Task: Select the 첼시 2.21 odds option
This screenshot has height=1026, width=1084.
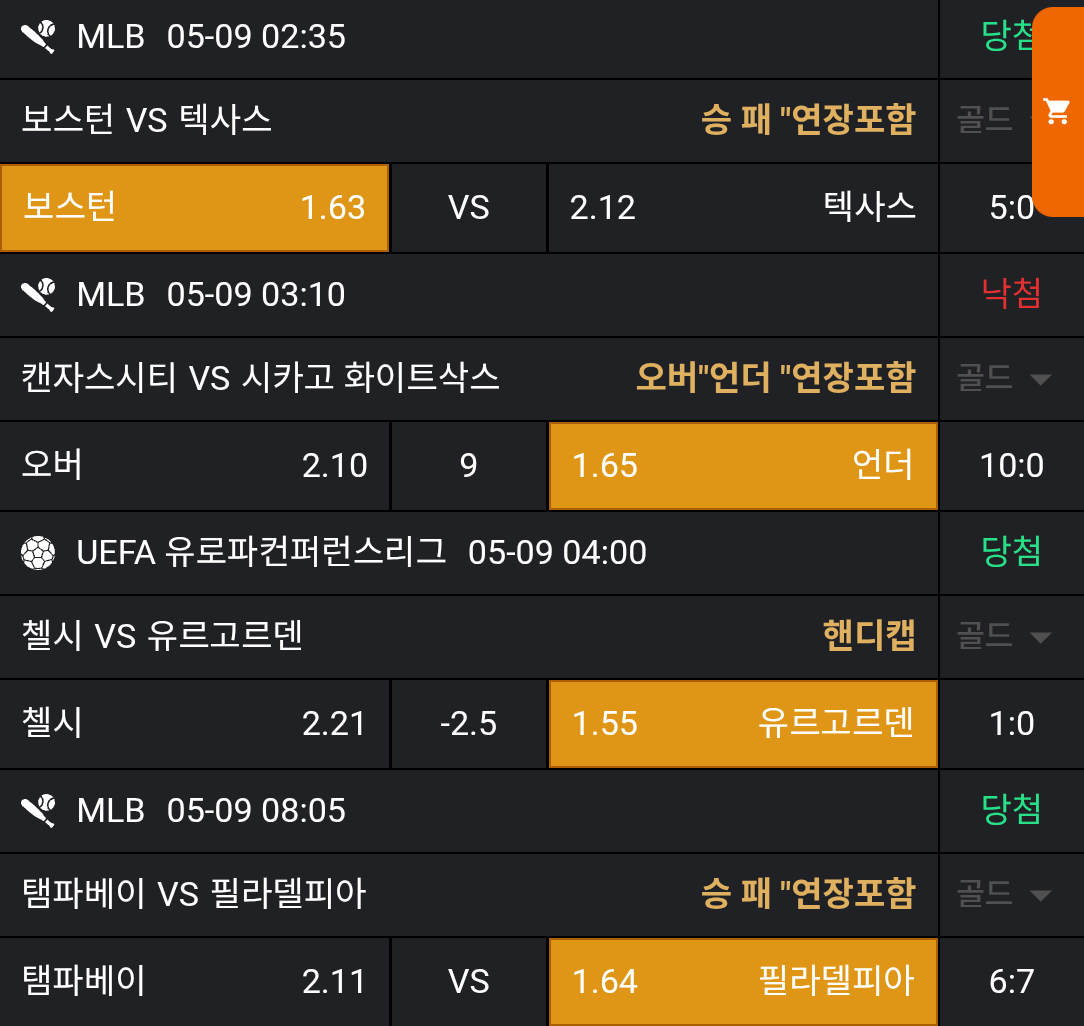Action: point(194,724)
